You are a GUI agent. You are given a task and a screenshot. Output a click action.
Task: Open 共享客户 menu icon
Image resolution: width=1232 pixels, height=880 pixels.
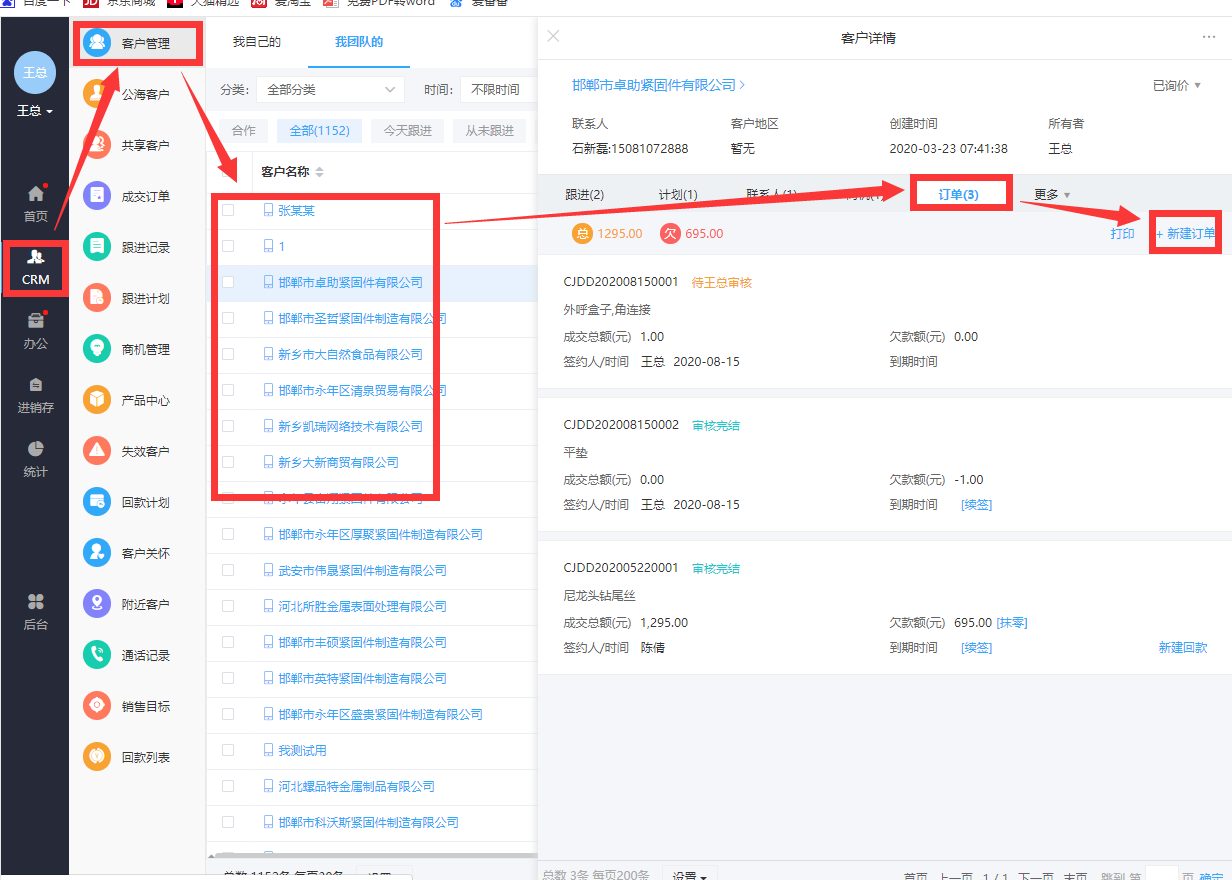click(97, 145)
